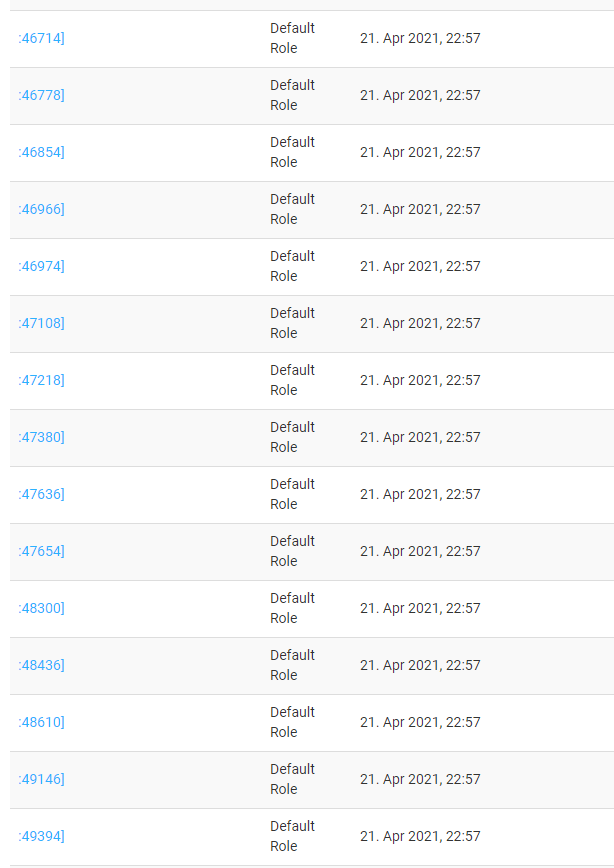Select Default Role cell in 46714 row

point(292,38)
